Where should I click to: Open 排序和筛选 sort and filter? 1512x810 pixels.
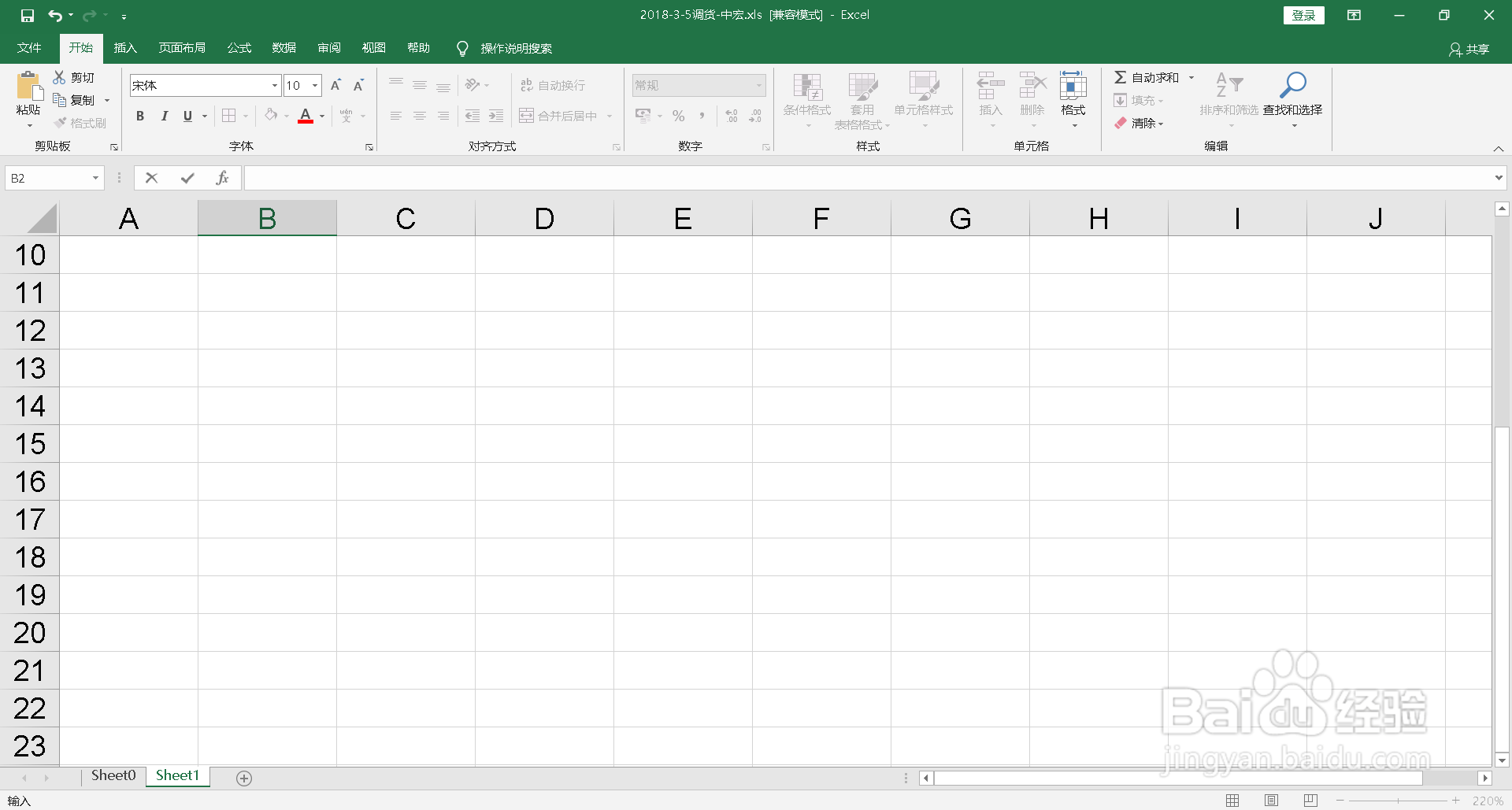pyautogui.click(x=1229, y=100)
